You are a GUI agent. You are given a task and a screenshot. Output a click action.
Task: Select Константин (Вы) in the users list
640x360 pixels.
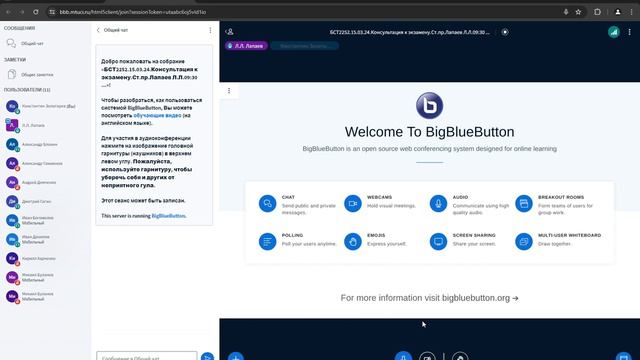pyautogui.click(x=45, y=106)
